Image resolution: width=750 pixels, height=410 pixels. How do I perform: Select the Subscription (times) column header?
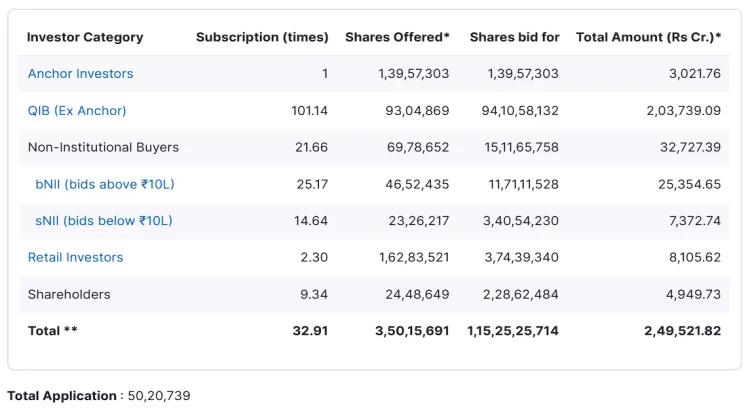click(x=262, y=37)
